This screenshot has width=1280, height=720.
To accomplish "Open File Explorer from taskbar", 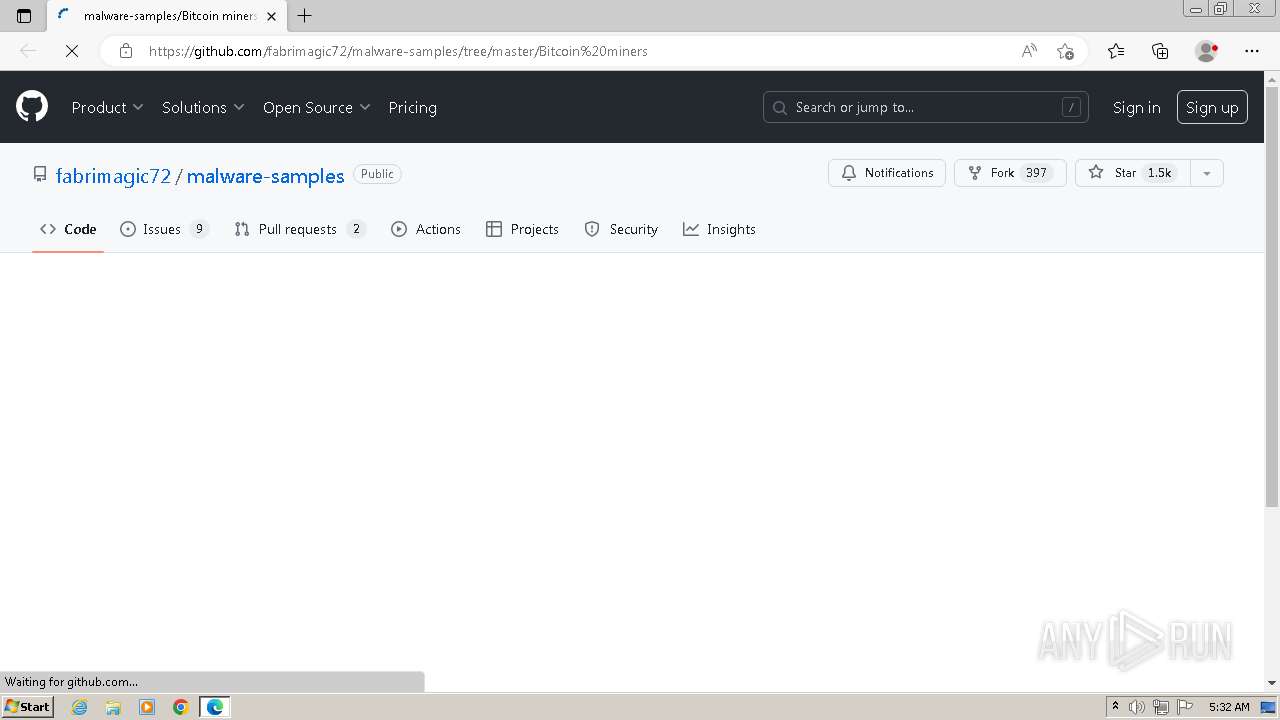I will click(113, 707).
